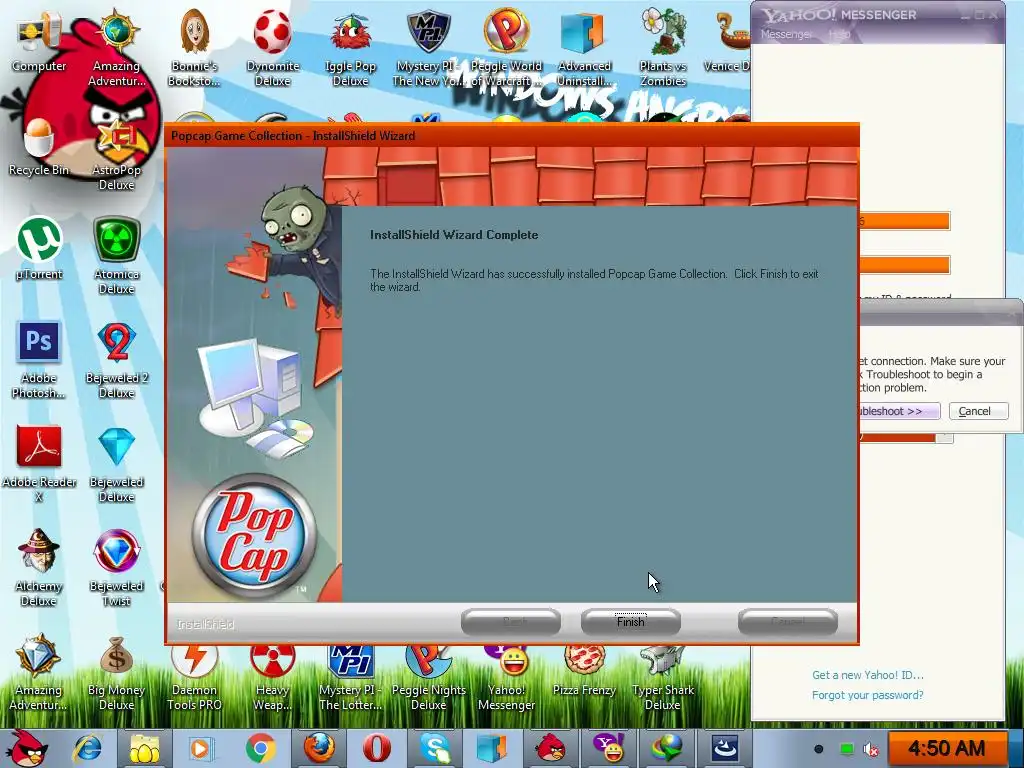Click the muted volume tray icon
The height and width of the screenshot is (768, 1024).
coord(871,749)
